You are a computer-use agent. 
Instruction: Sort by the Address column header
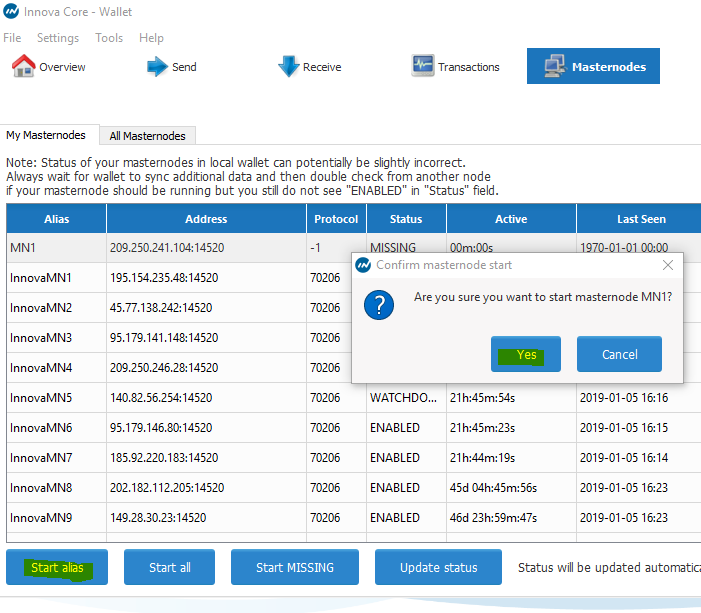pos(206,219)
